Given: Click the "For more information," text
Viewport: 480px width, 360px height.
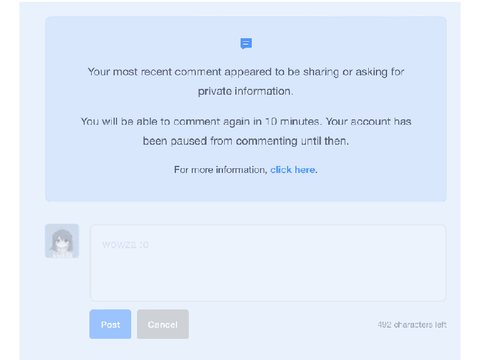Looking at the screenshot, I should 221,170.
